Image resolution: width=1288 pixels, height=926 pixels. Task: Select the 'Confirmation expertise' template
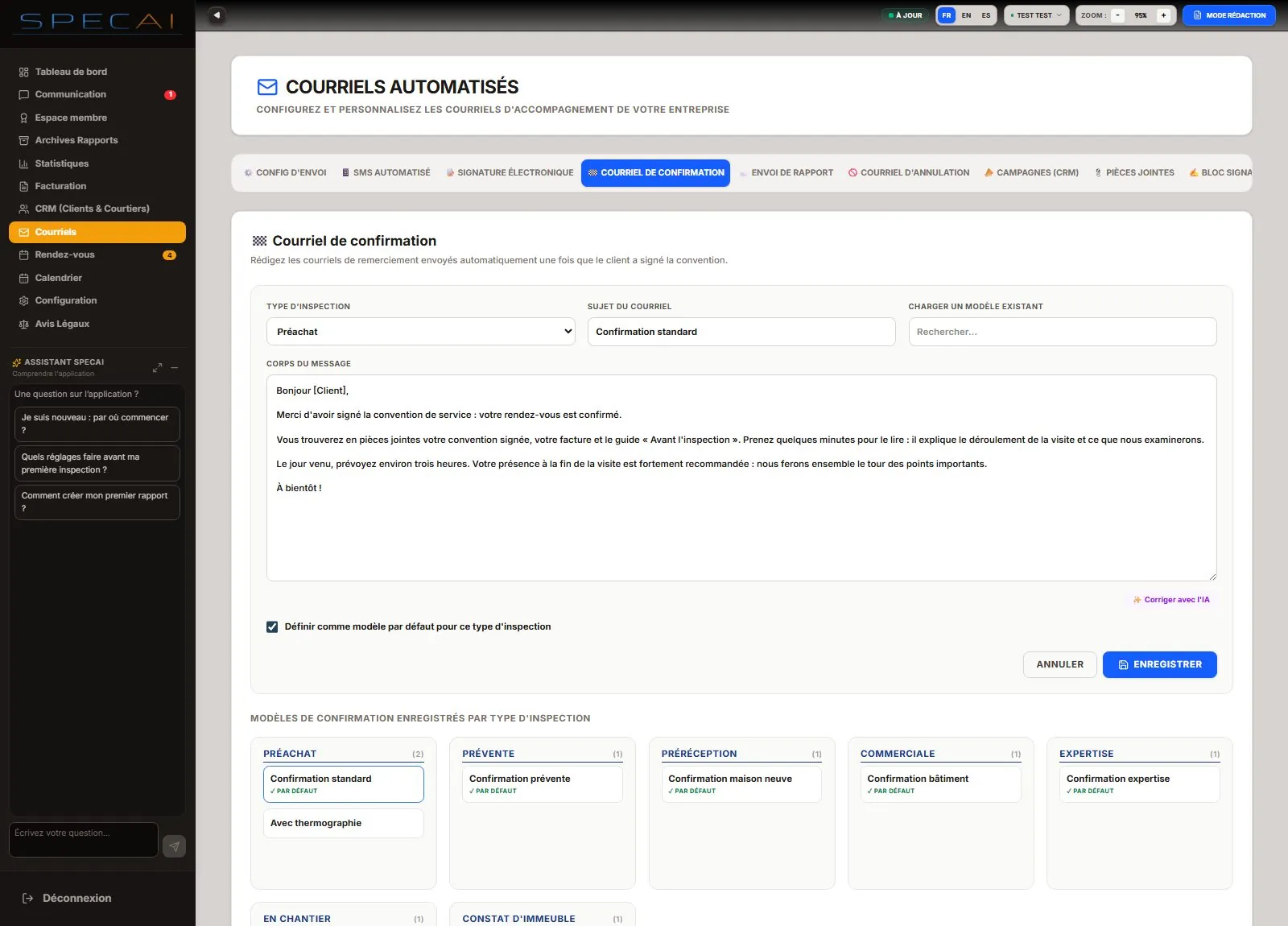pos(1140,784)
